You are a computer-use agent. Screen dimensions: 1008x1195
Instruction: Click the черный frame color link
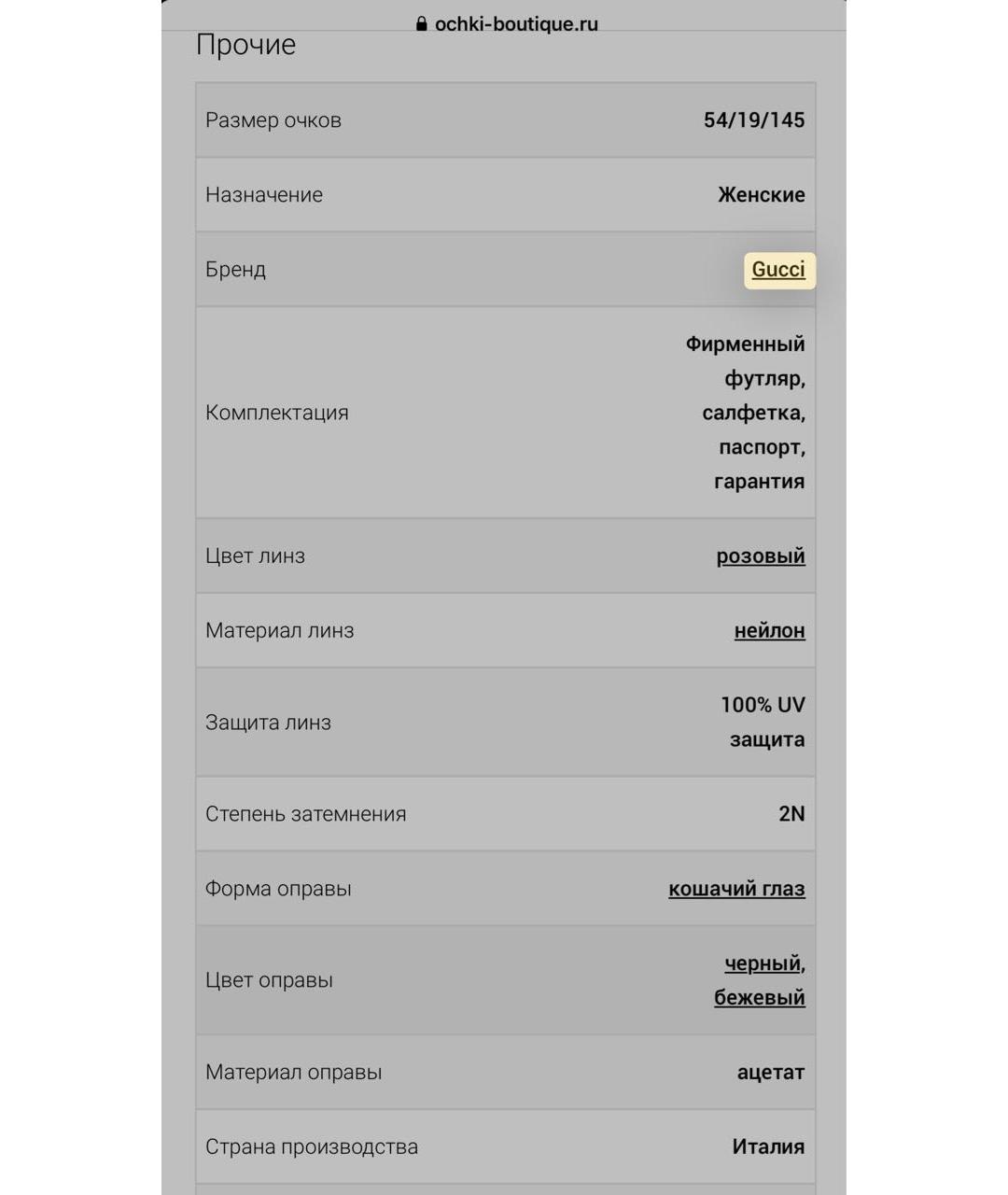[x=763, y=963]
